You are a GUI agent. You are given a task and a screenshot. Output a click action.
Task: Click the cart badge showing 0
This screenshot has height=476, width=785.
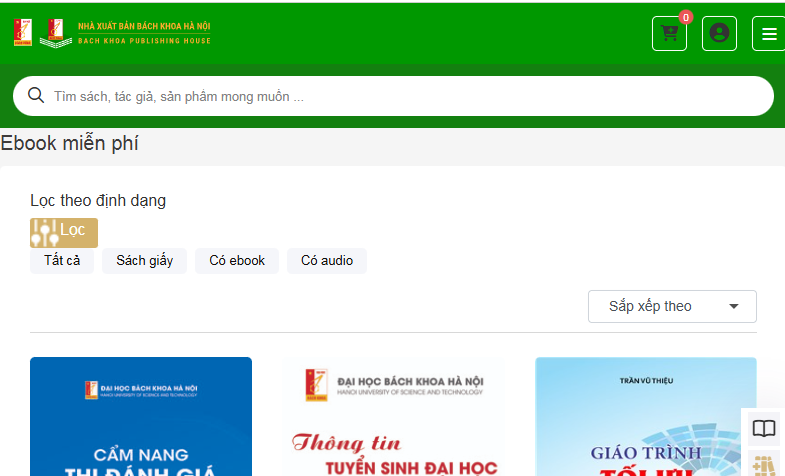pyautogui.click(x=686, y=18)
